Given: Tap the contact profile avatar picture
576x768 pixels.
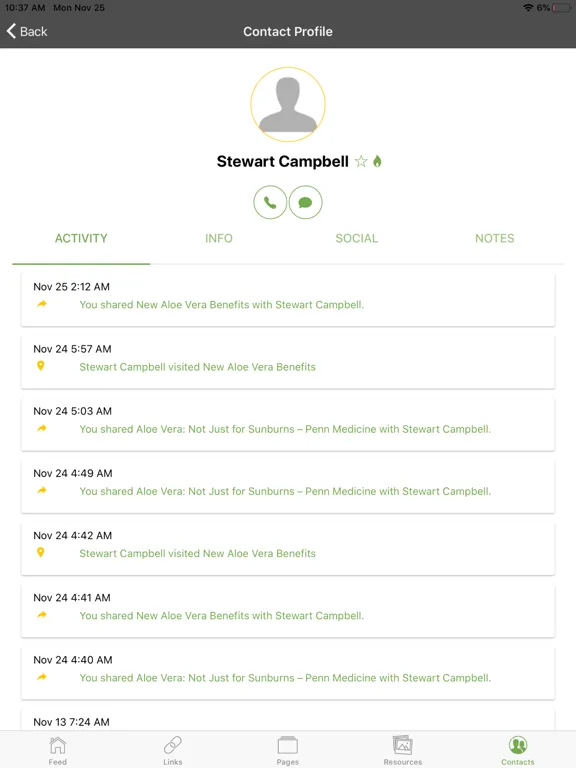Looking at the screenshot, I should click(288, 104).
